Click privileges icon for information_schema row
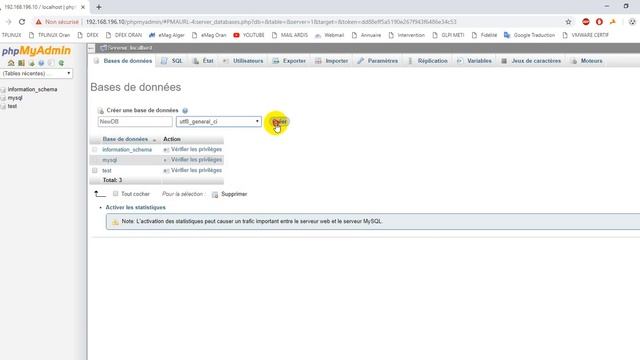The height and width of the screenshot is (360, 640). (x=166, y=150)
